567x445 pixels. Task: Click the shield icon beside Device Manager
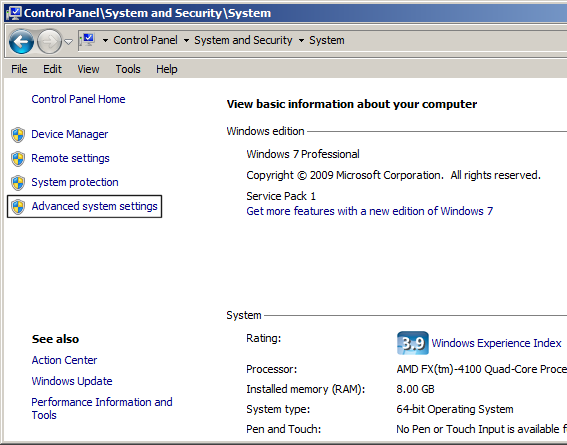(x=18, y=134)
